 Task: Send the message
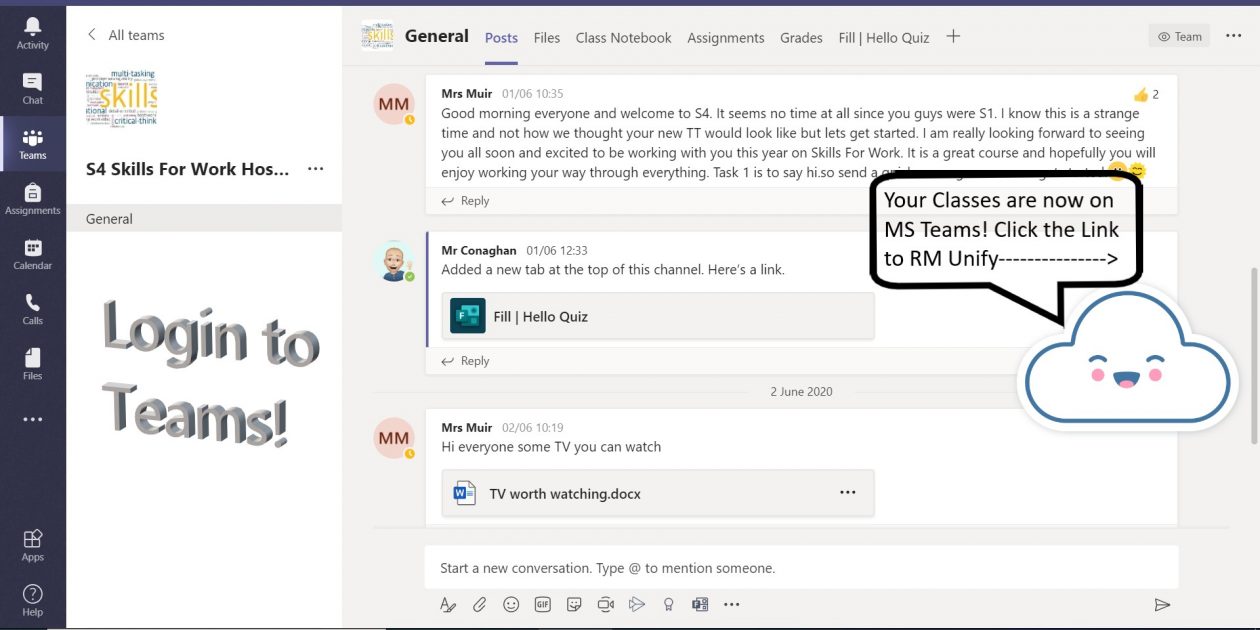click(1162, 605)
